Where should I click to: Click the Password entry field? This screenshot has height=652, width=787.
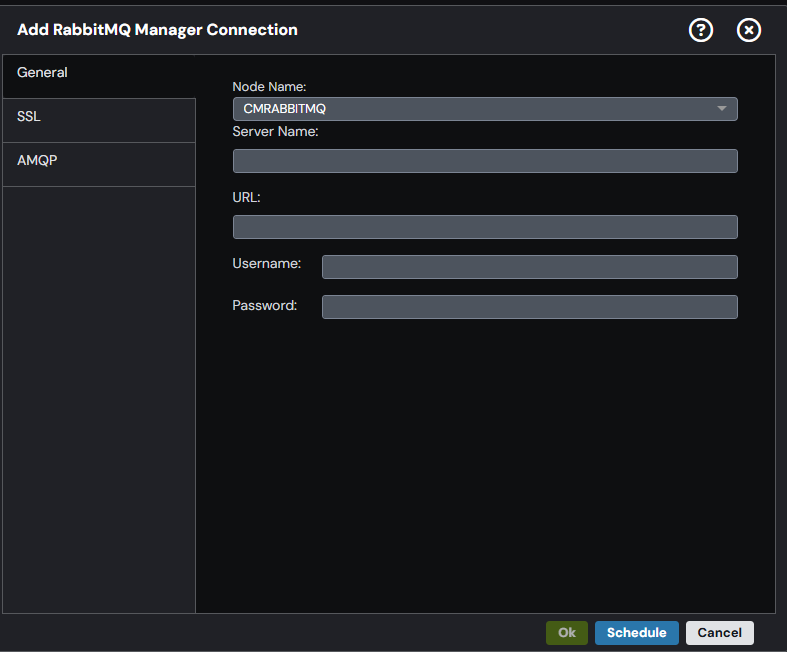(x=530, y=307)
